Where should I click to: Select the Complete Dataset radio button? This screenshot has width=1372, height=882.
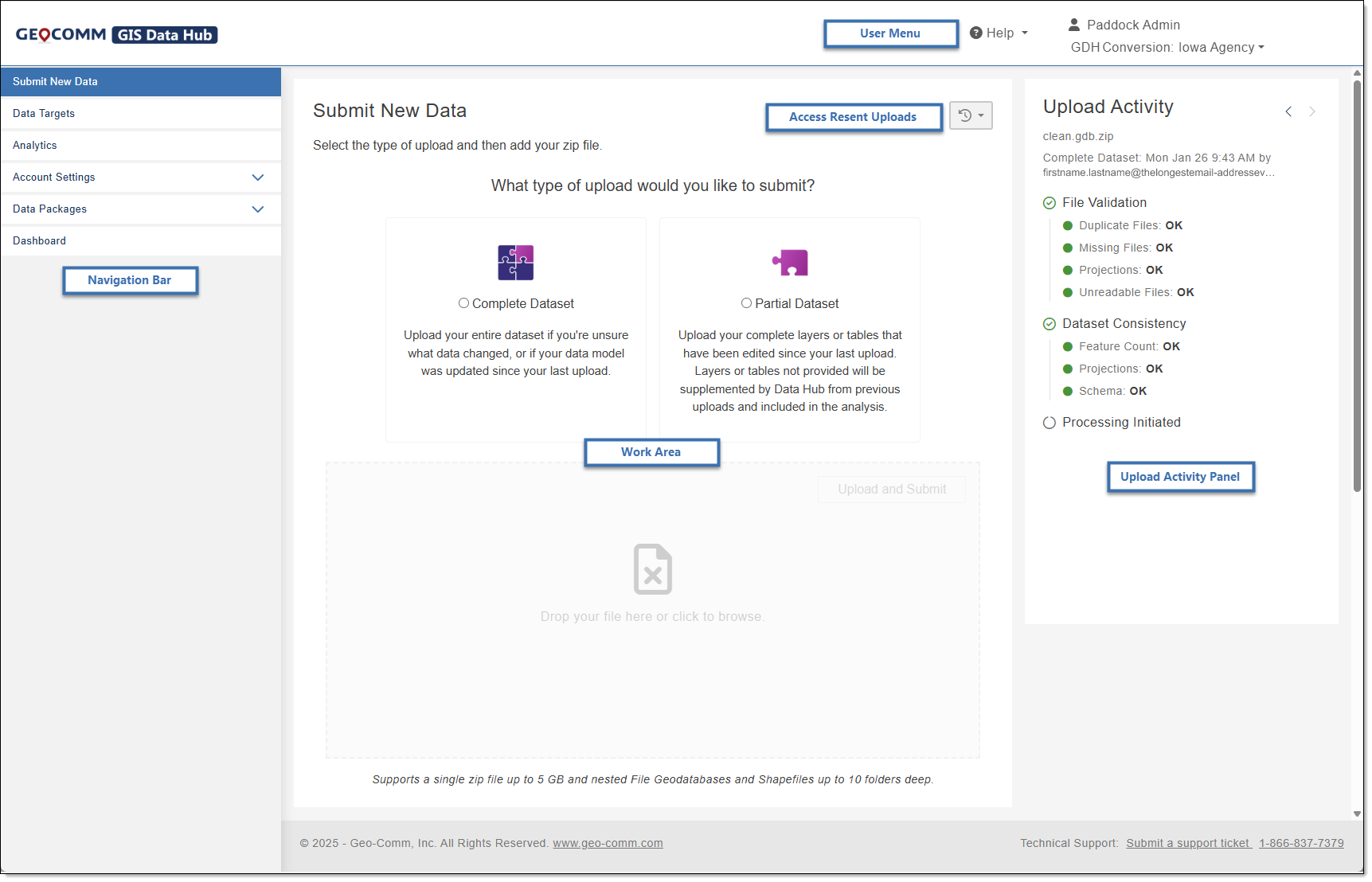click(463, 303)
